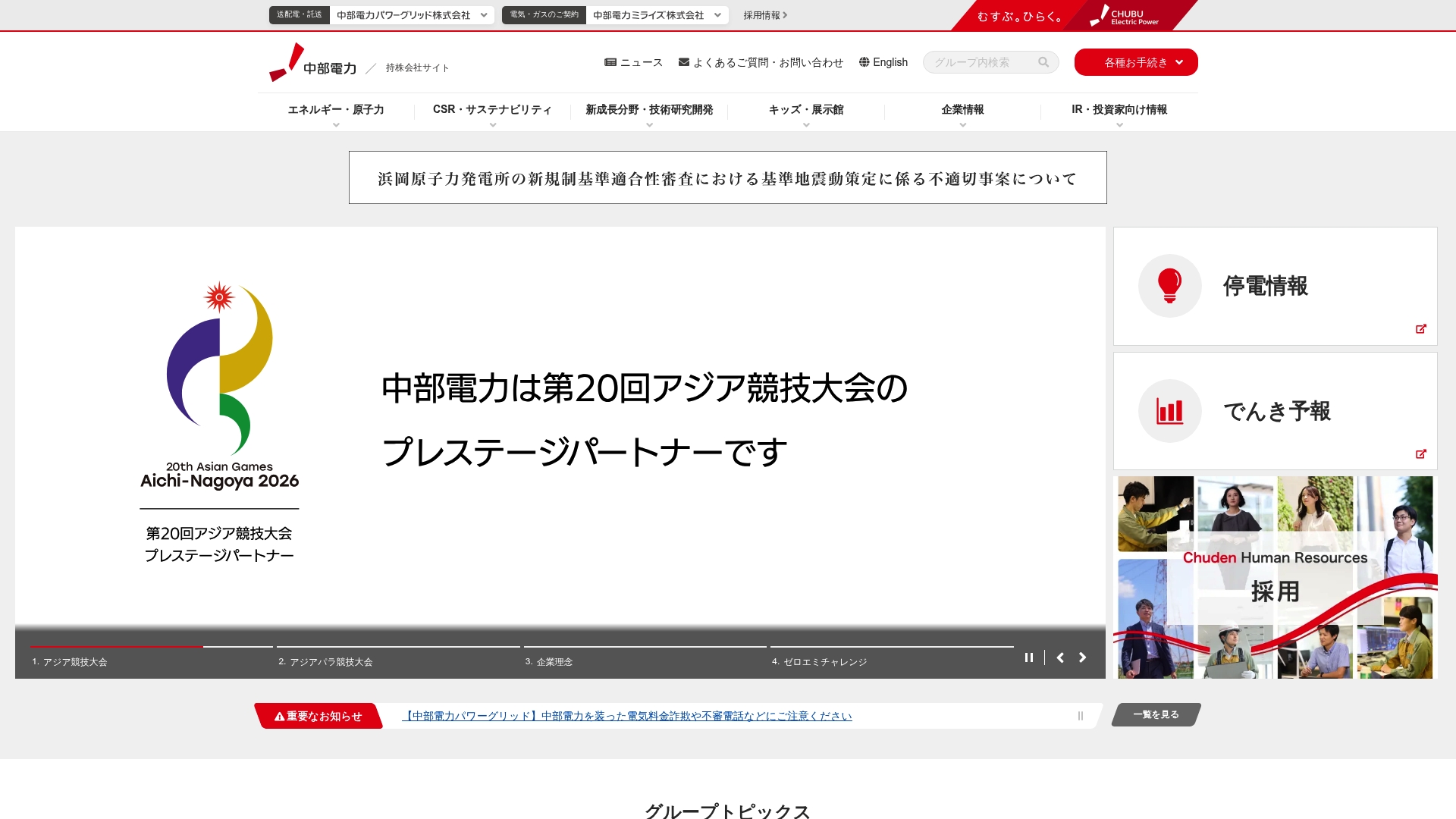Click the 重要なお知らせ red label
Viewport: 1456px width, 819px height.
tap(318, 716)
